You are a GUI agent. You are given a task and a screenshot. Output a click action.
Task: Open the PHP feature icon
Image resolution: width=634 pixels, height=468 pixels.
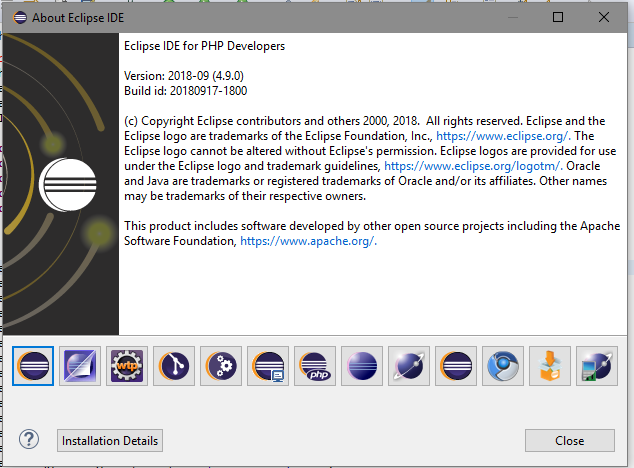[315, 366]
